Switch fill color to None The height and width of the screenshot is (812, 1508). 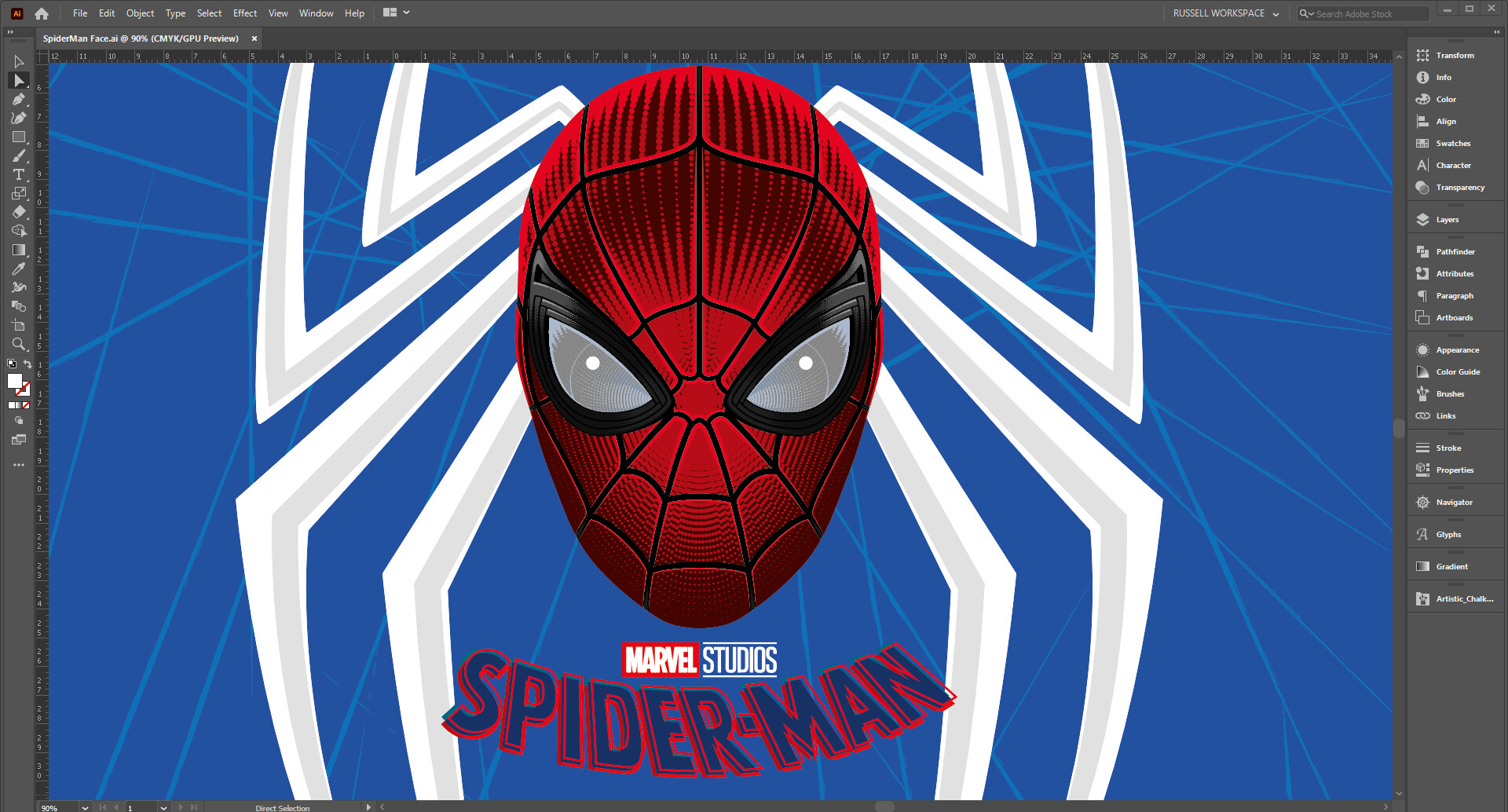tap(26, 405)
